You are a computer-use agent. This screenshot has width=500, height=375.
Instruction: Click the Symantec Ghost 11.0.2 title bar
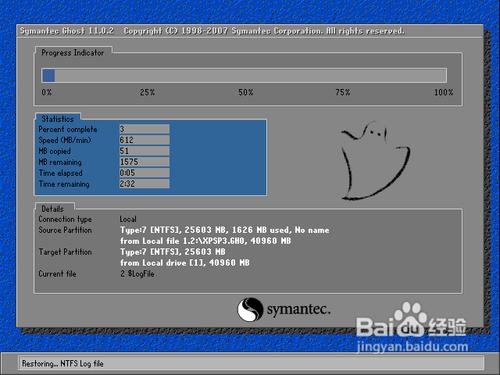click(x=250, y=31)
